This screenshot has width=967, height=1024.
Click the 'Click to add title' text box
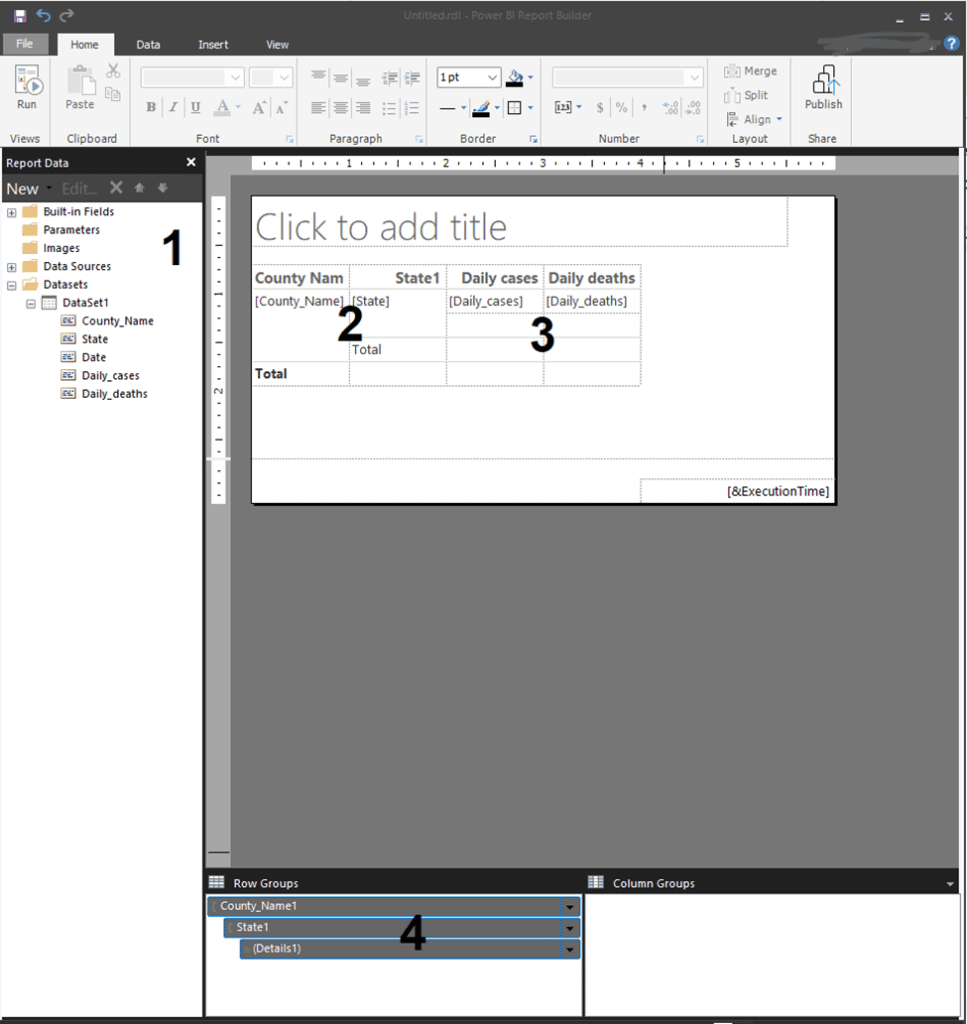point(520,223)
